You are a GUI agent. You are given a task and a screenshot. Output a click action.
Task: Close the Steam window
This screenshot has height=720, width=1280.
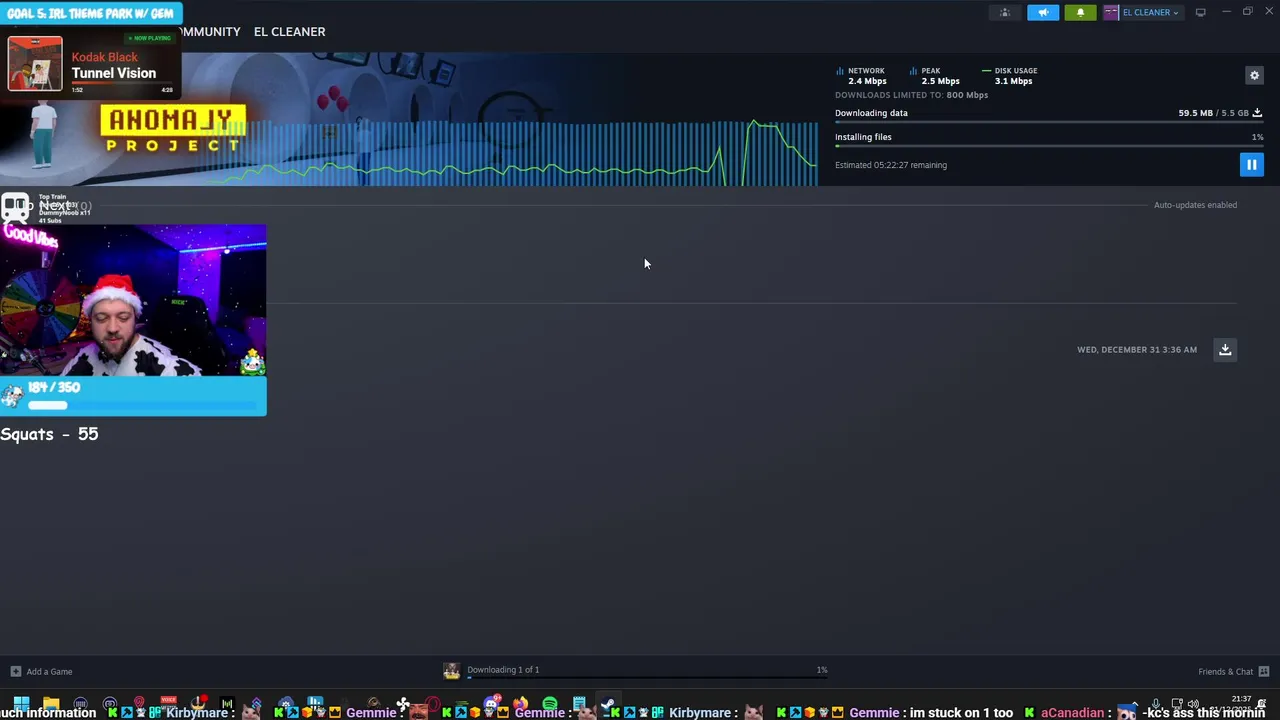1267,12
